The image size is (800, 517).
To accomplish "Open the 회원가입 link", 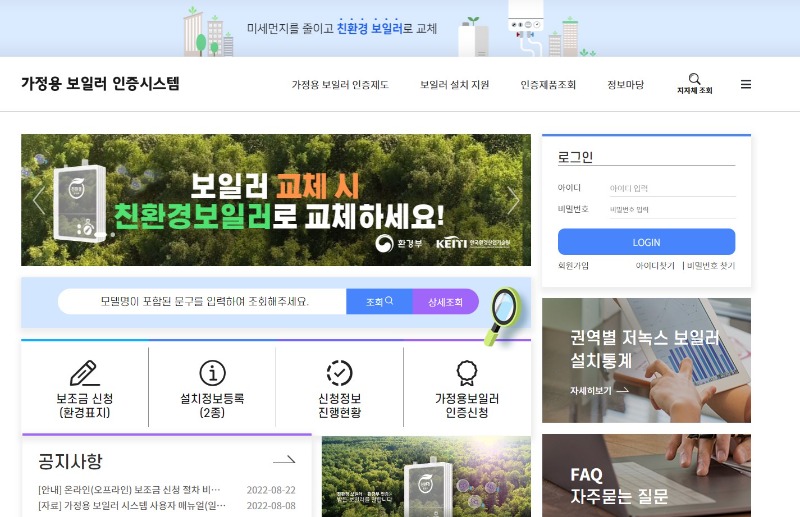I will (573, 265).
